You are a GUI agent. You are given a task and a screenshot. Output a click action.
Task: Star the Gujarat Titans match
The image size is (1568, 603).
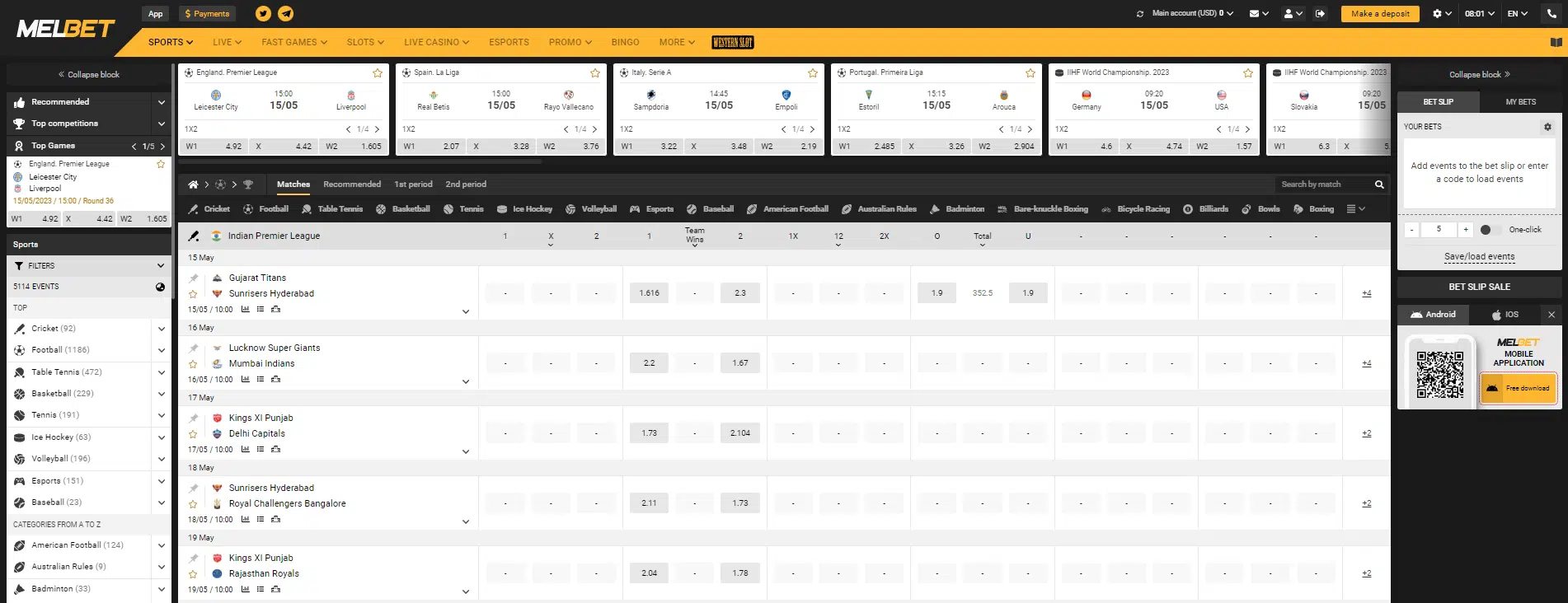click(x=193, y=294)
